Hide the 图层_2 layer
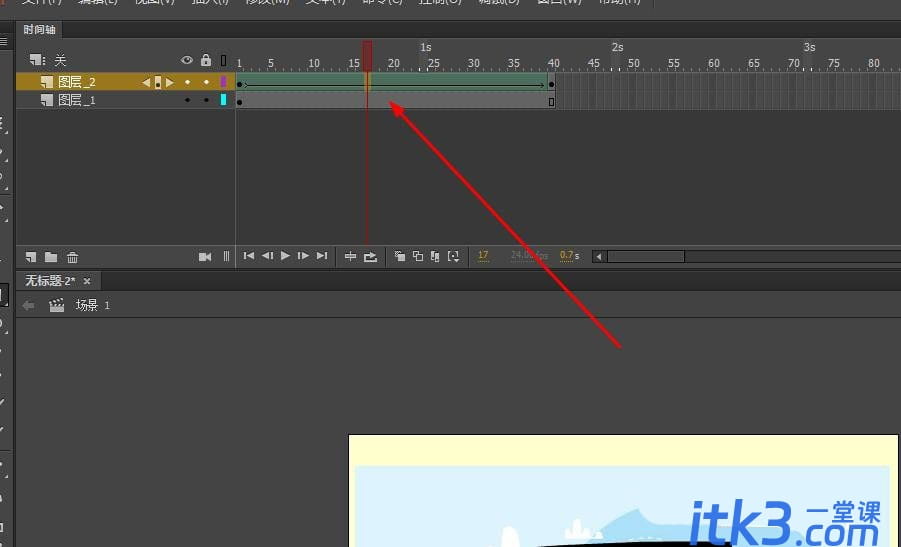901x547 pixels. [187, 82]
